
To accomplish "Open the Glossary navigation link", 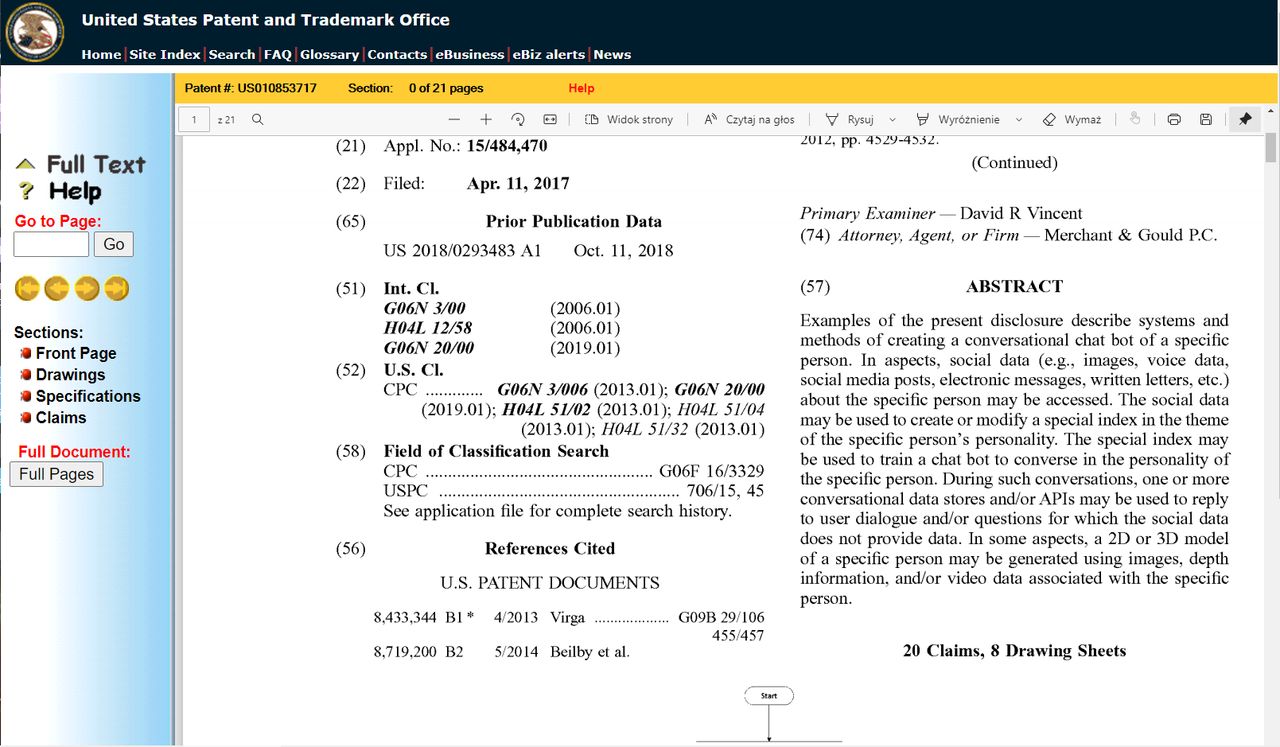I will pyautogui.click(x=329, y=55).
